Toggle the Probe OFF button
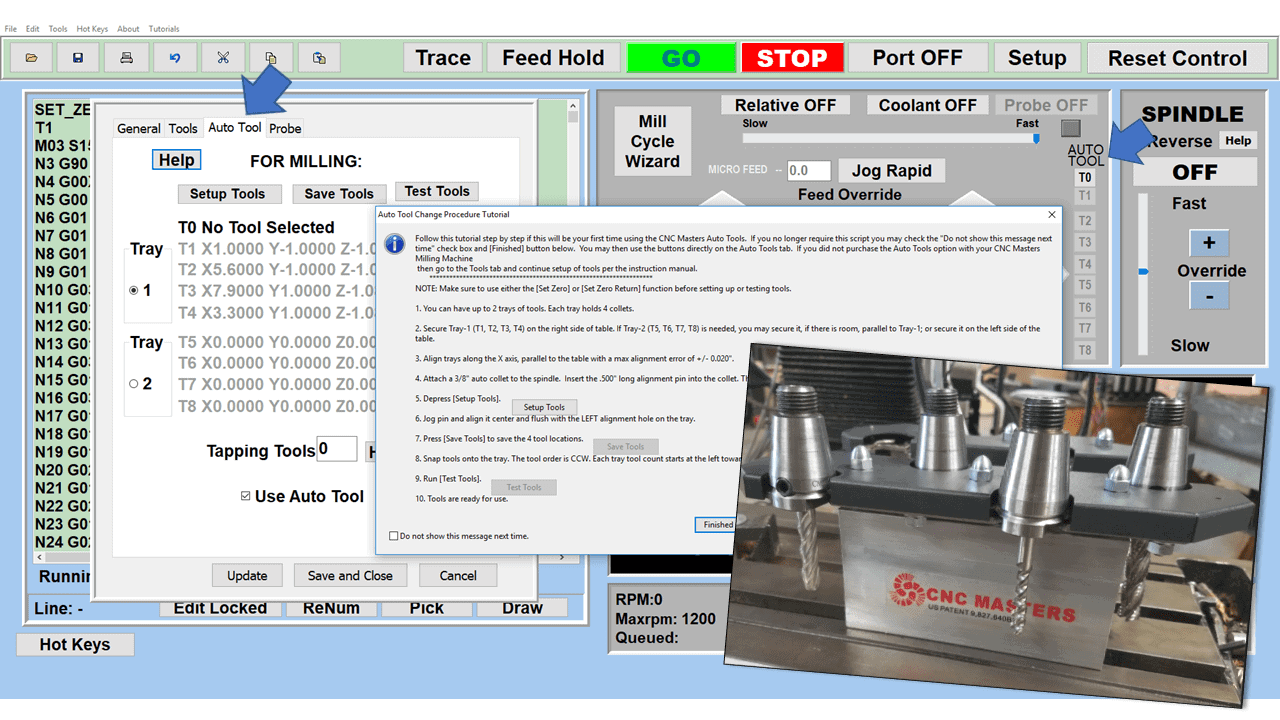The width and height of the screenshot is (1280, 720). 1046,105
